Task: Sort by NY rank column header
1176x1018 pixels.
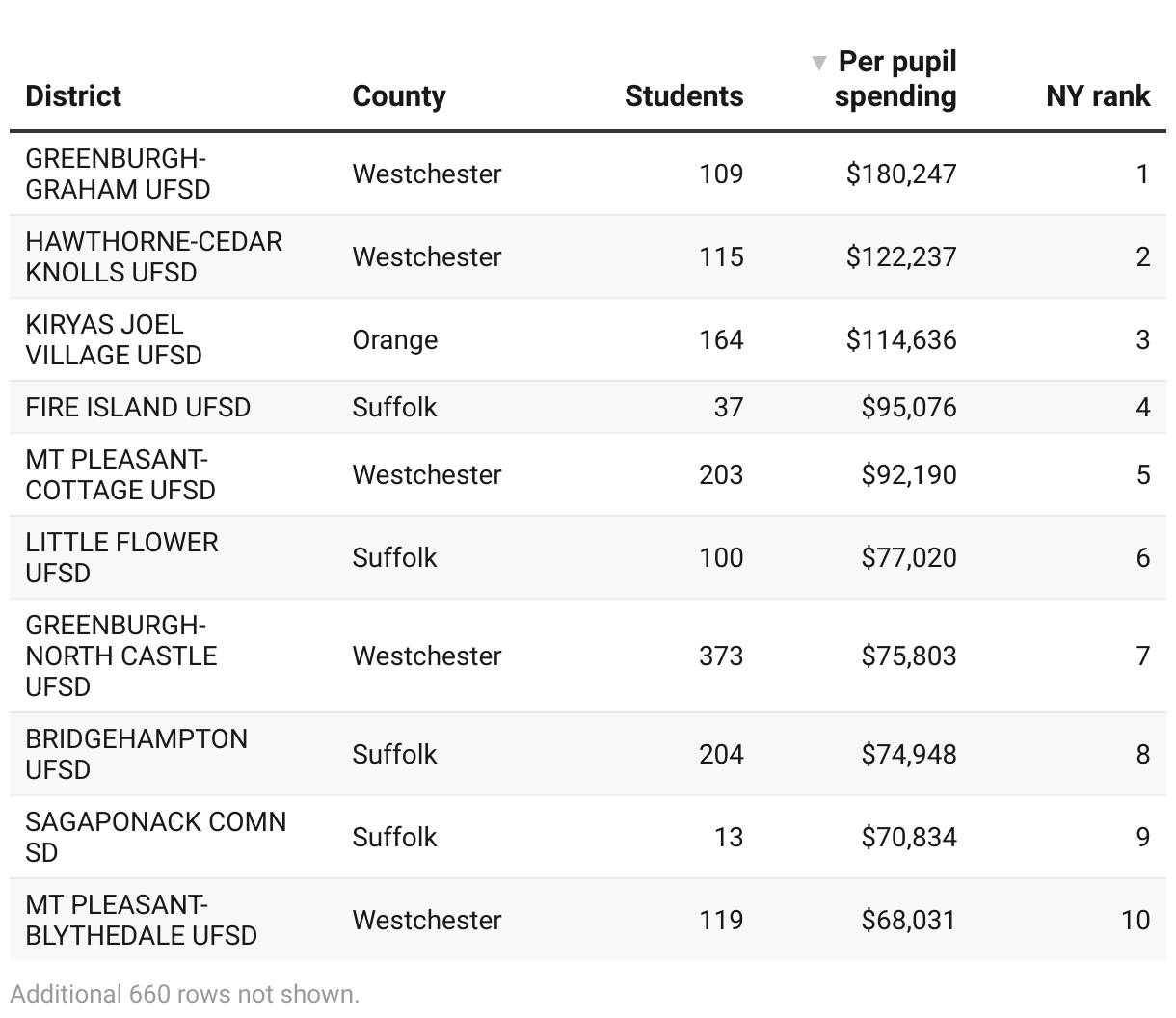Action: click(x=1098, y=96)
